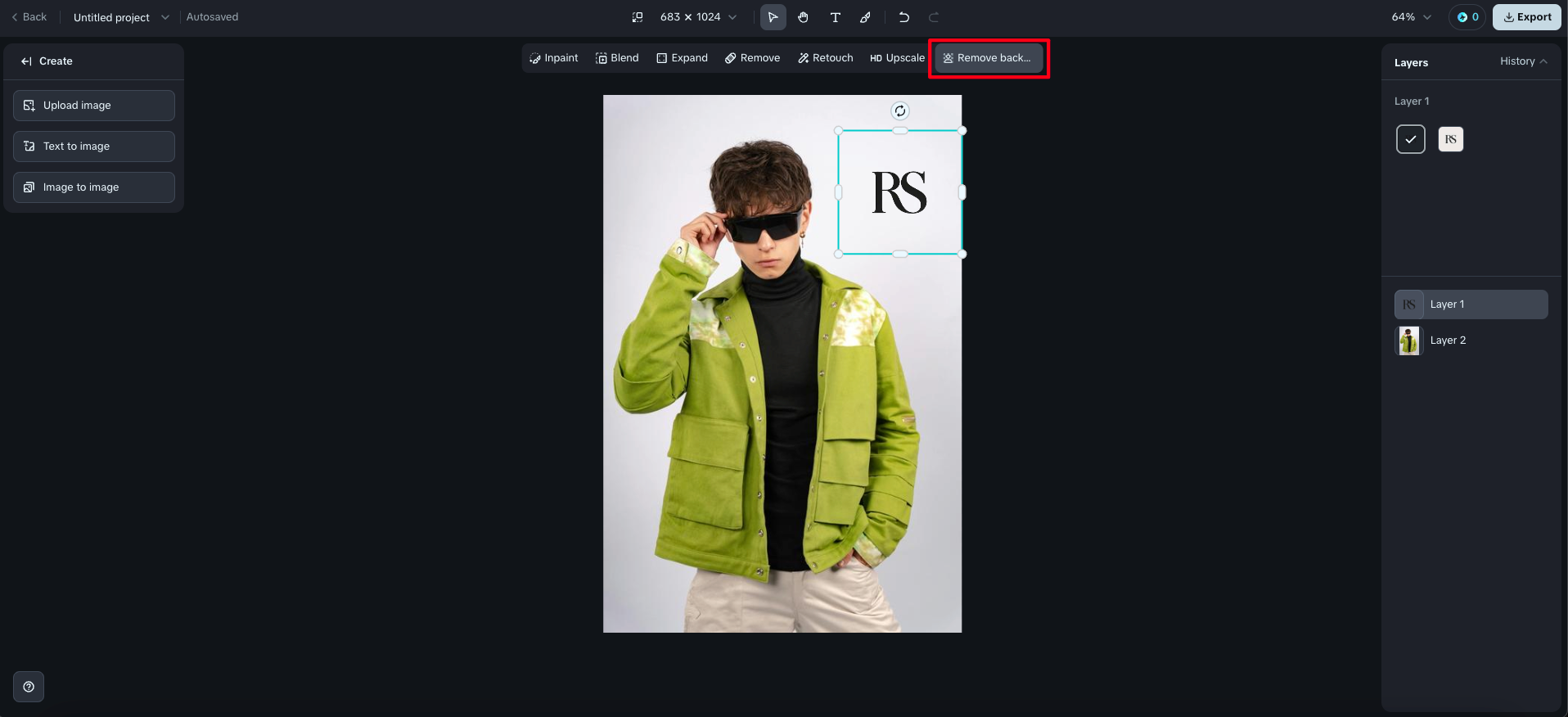Image resolution: width=1568 pixels, height=717 pixels.
Task: Toggle the checkmark box under Layer 1
Action: 1411,139
